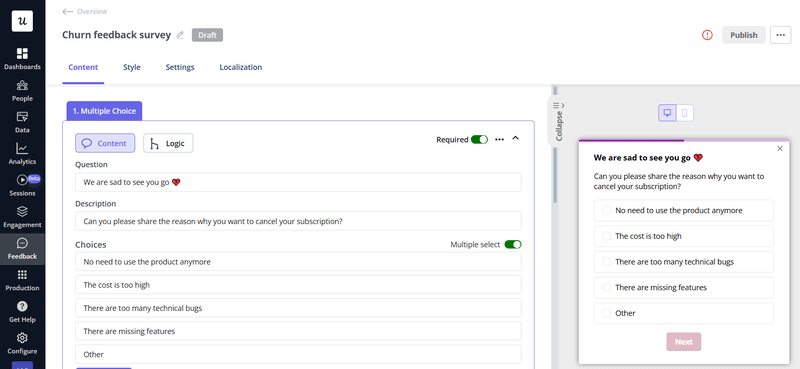This screenshot has width=800, height=369.
Task: Edit 'There are too many technical bugs' choice field
Action: [298, 308]
